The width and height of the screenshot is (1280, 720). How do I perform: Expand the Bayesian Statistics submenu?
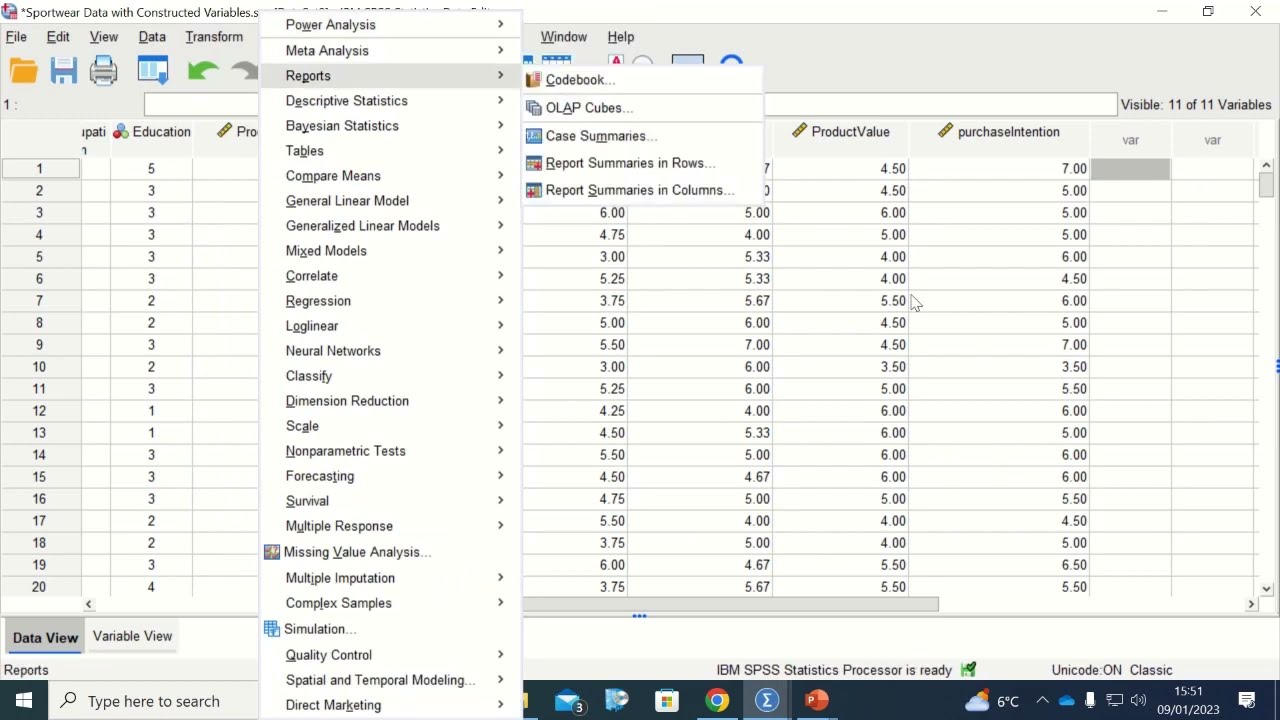coord(391,126)
